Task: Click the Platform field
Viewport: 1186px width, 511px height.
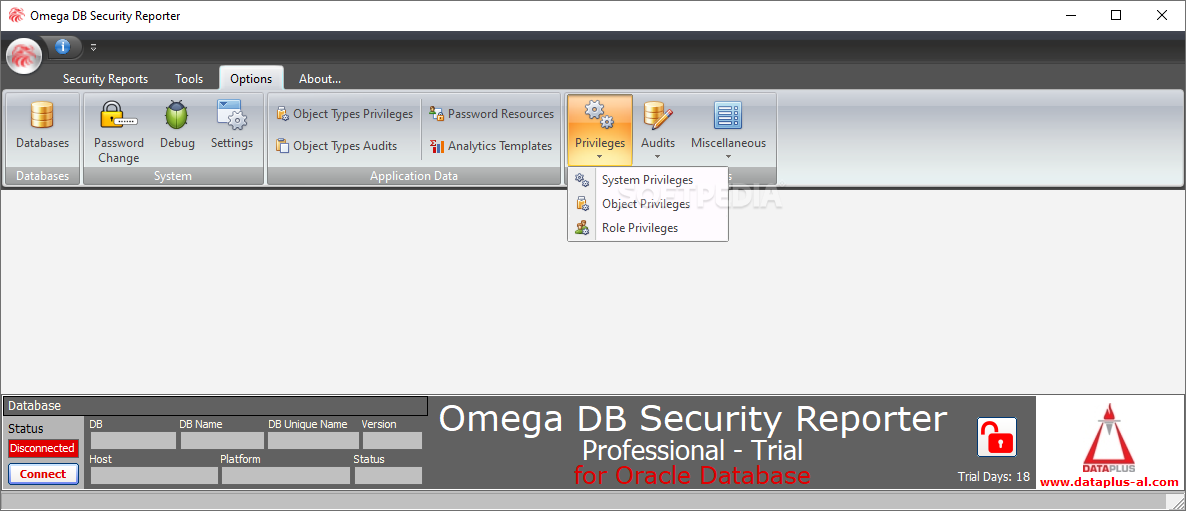Action: [286, 475]
